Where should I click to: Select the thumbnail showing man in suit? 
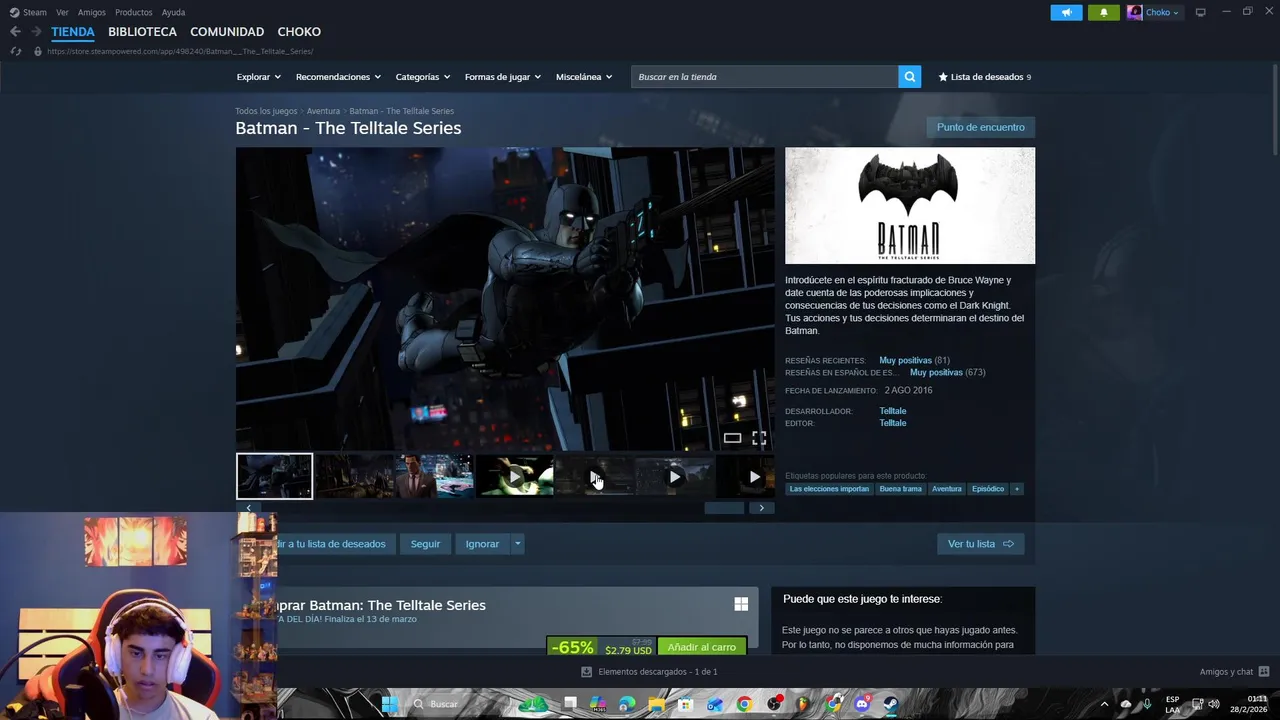[434, 476]
